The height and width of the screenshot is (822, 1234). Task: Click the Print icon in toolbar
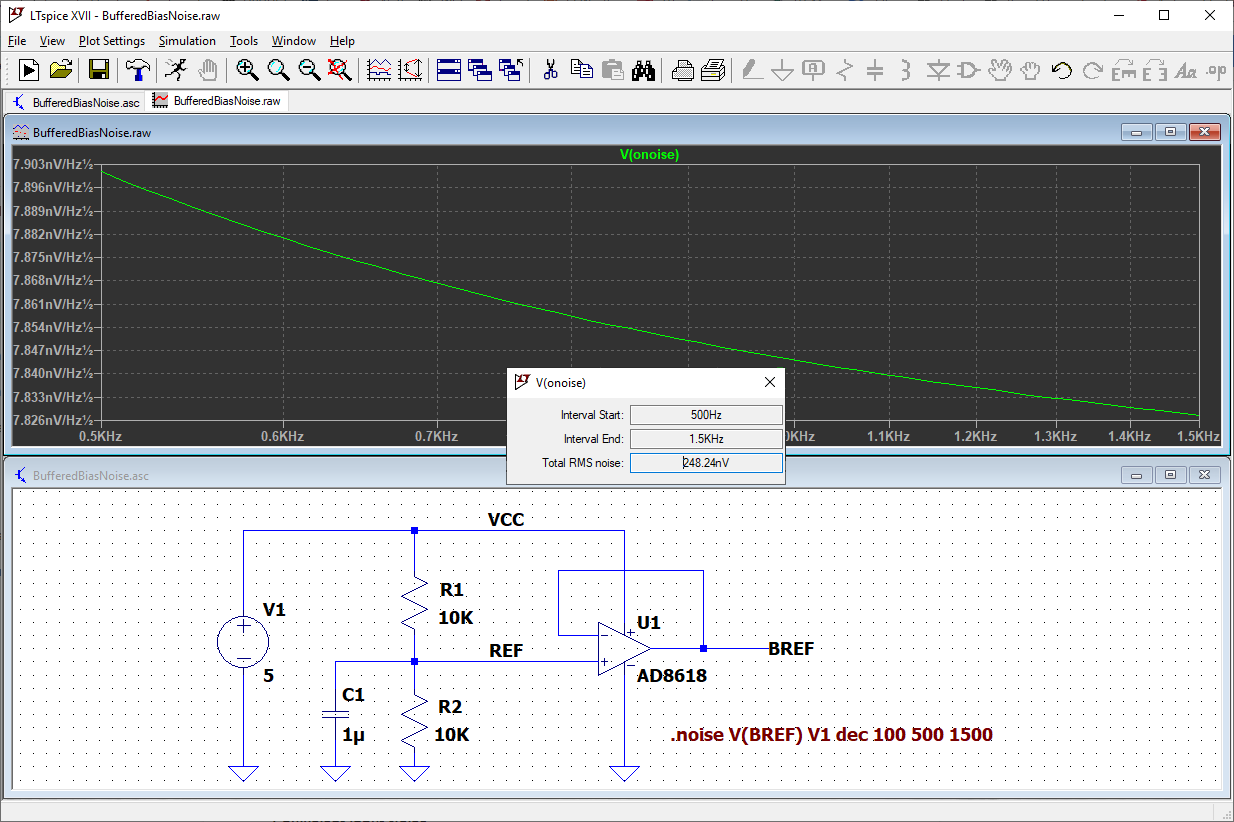coord(683,70)
